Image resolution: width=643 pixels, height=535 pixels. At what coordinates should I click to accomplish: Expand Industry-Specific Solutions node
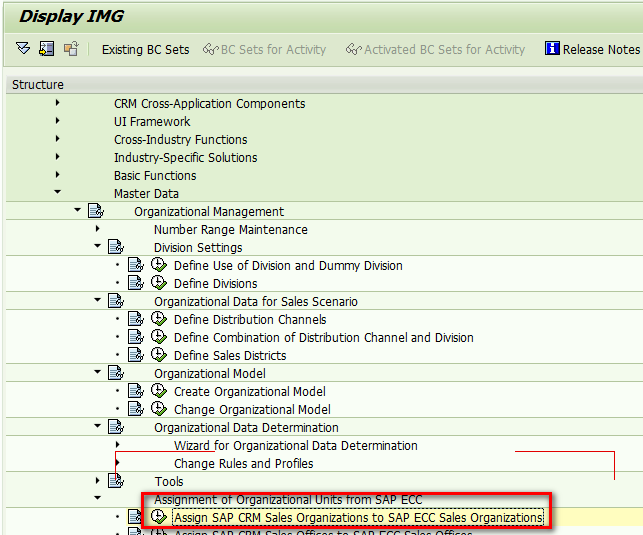pyautogui.click(x=57, y=157)
